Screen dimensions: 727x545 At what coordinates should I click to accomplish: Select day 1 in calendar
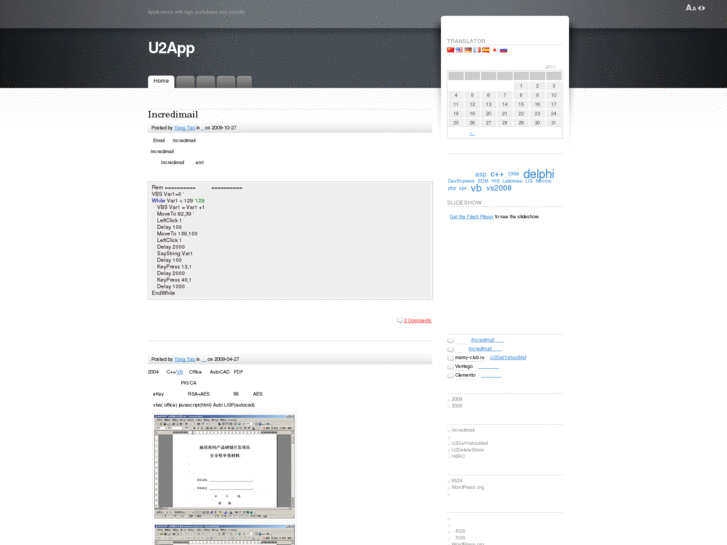[521, 86]
